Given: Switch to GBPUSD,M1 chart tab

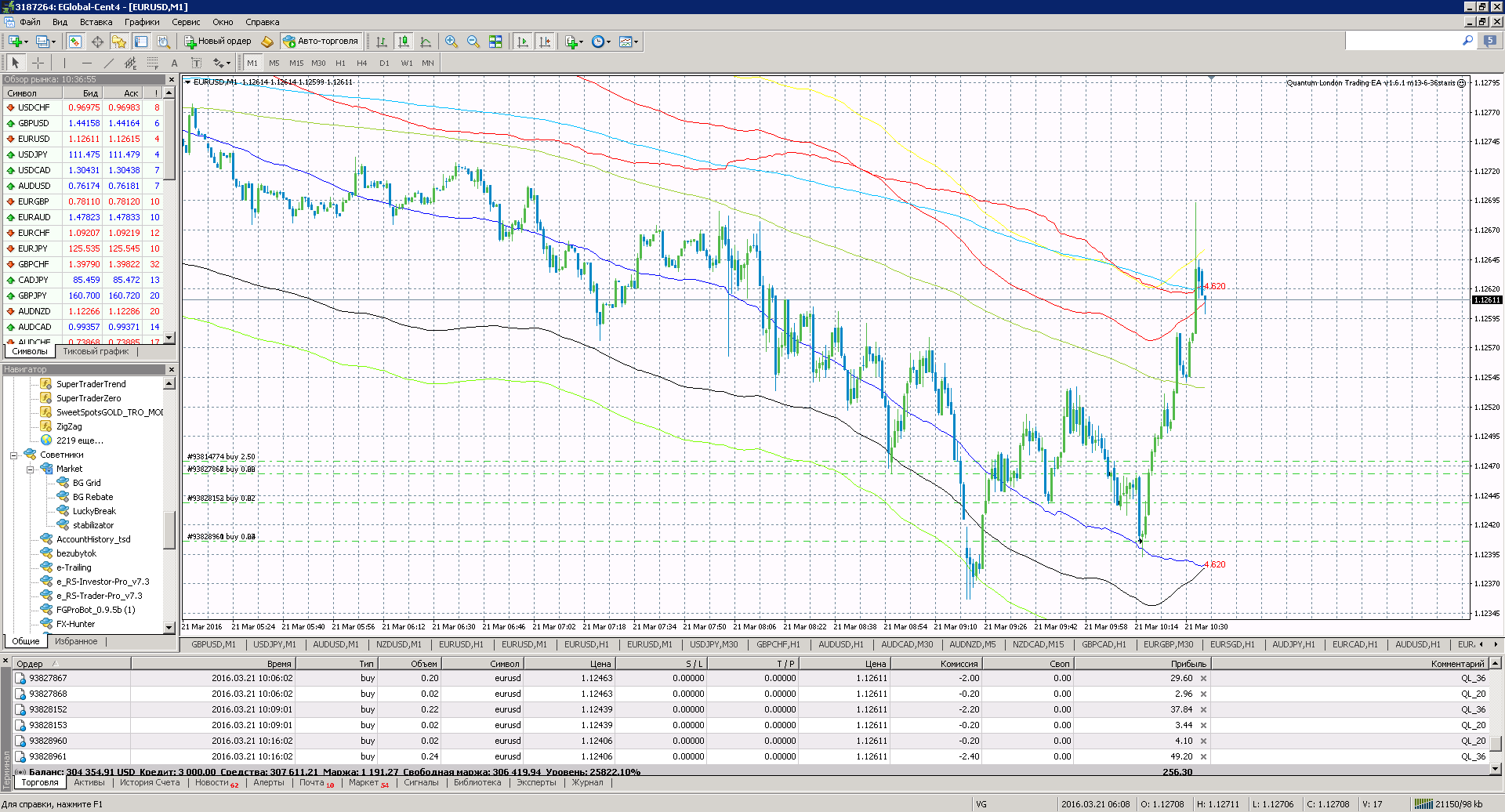Looking at the screenshot, I should point(213,644).
